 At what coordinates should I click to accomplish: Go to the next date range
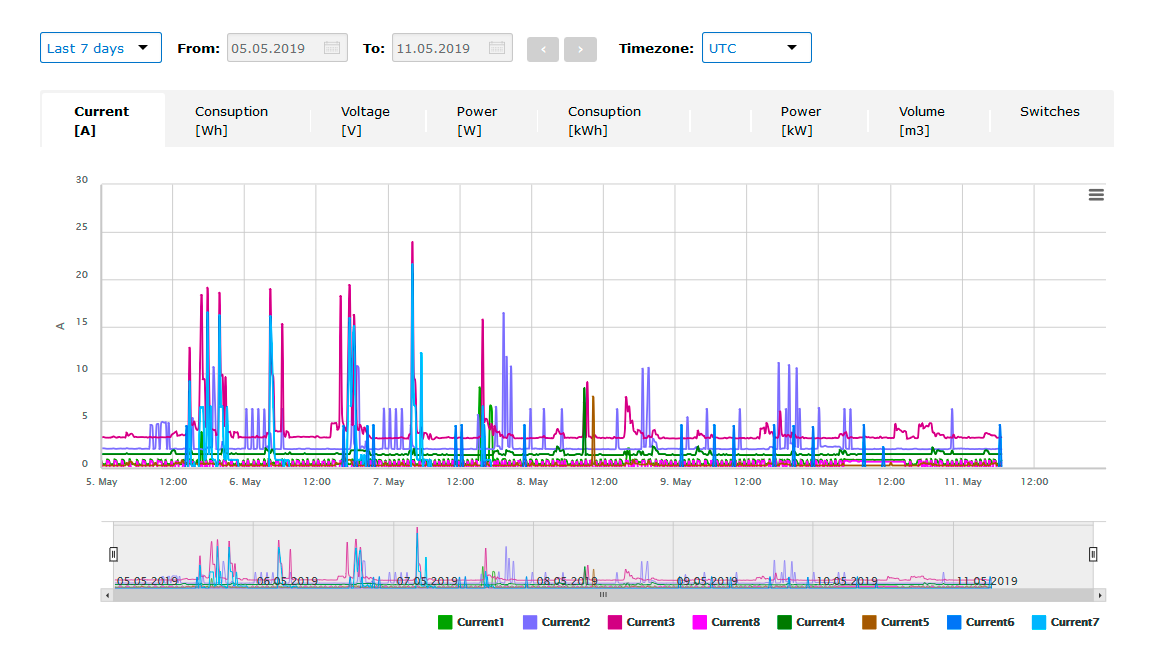coord(581,49)
